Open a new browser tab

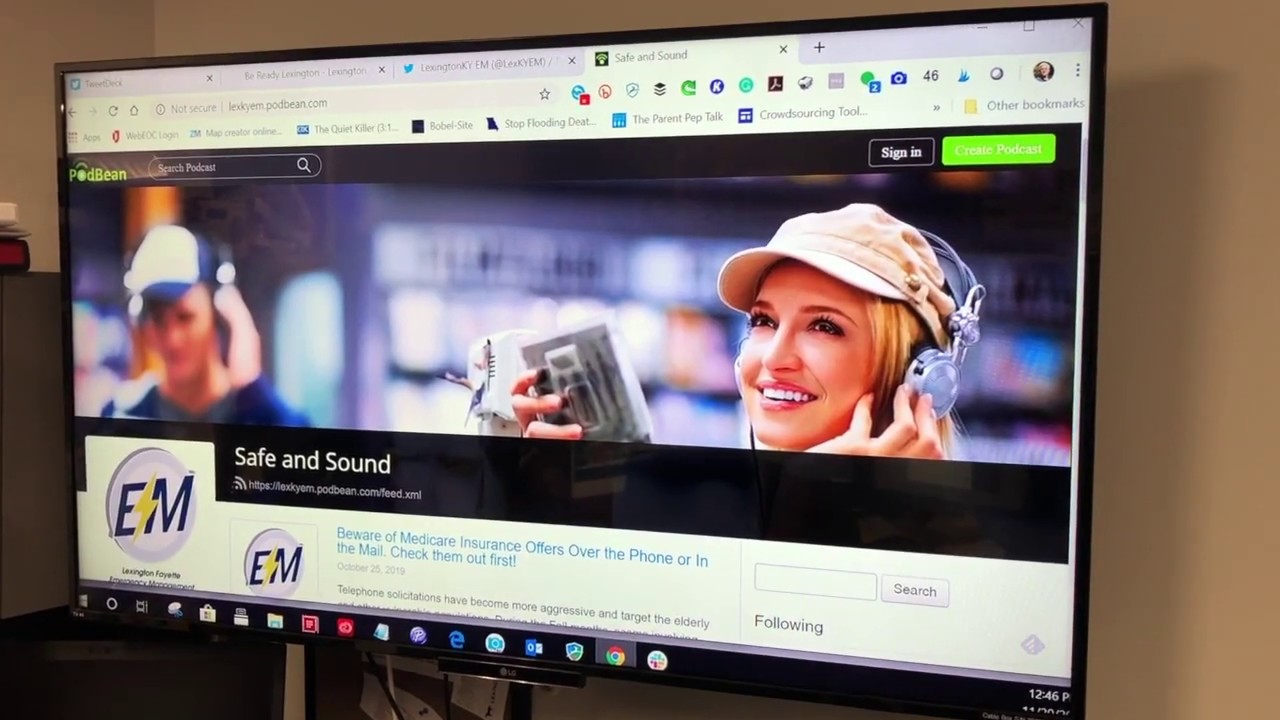[x=819, y=47]
